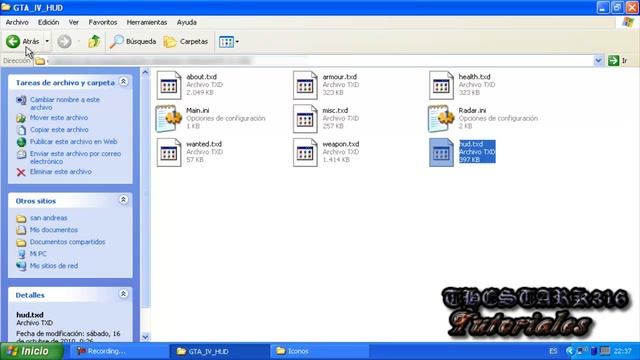Screen dimensions: 640x360
Task: Select the wanted.txd file icon
Action: (x=169, y=152)
